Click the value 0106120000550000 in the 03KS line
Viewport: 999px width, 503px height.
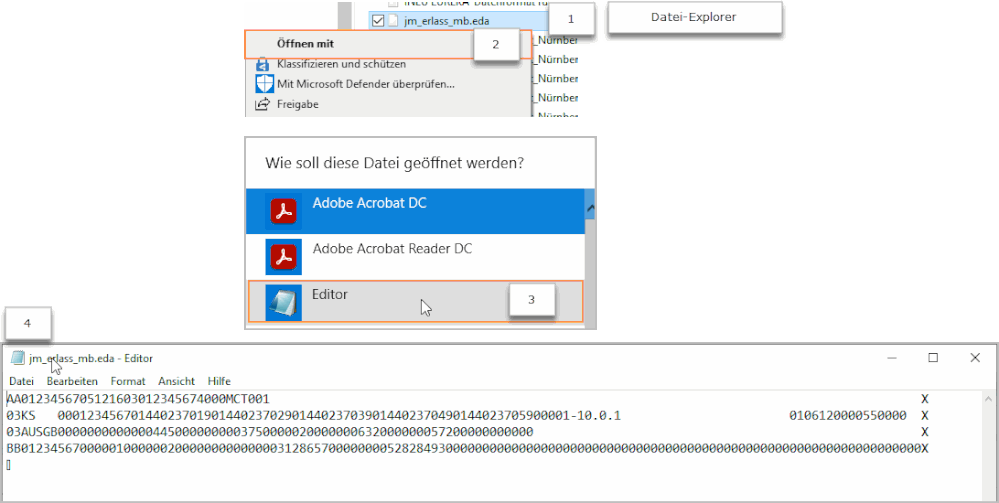point(847,416)
